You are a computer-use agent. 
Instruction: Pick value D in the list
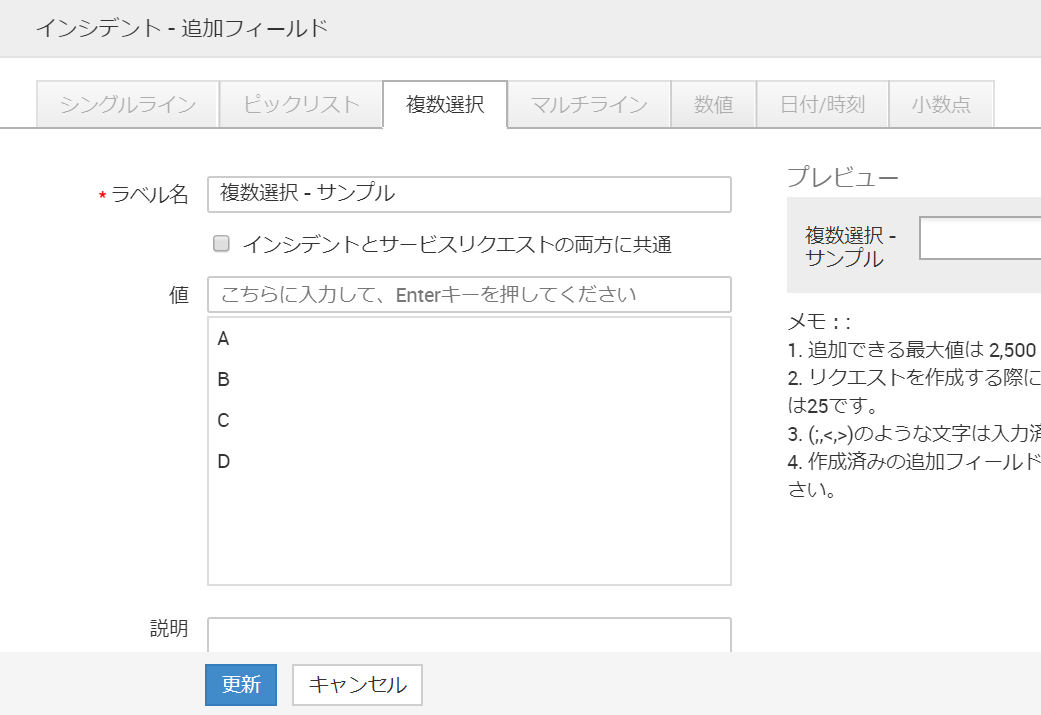(x=223, y=462)
